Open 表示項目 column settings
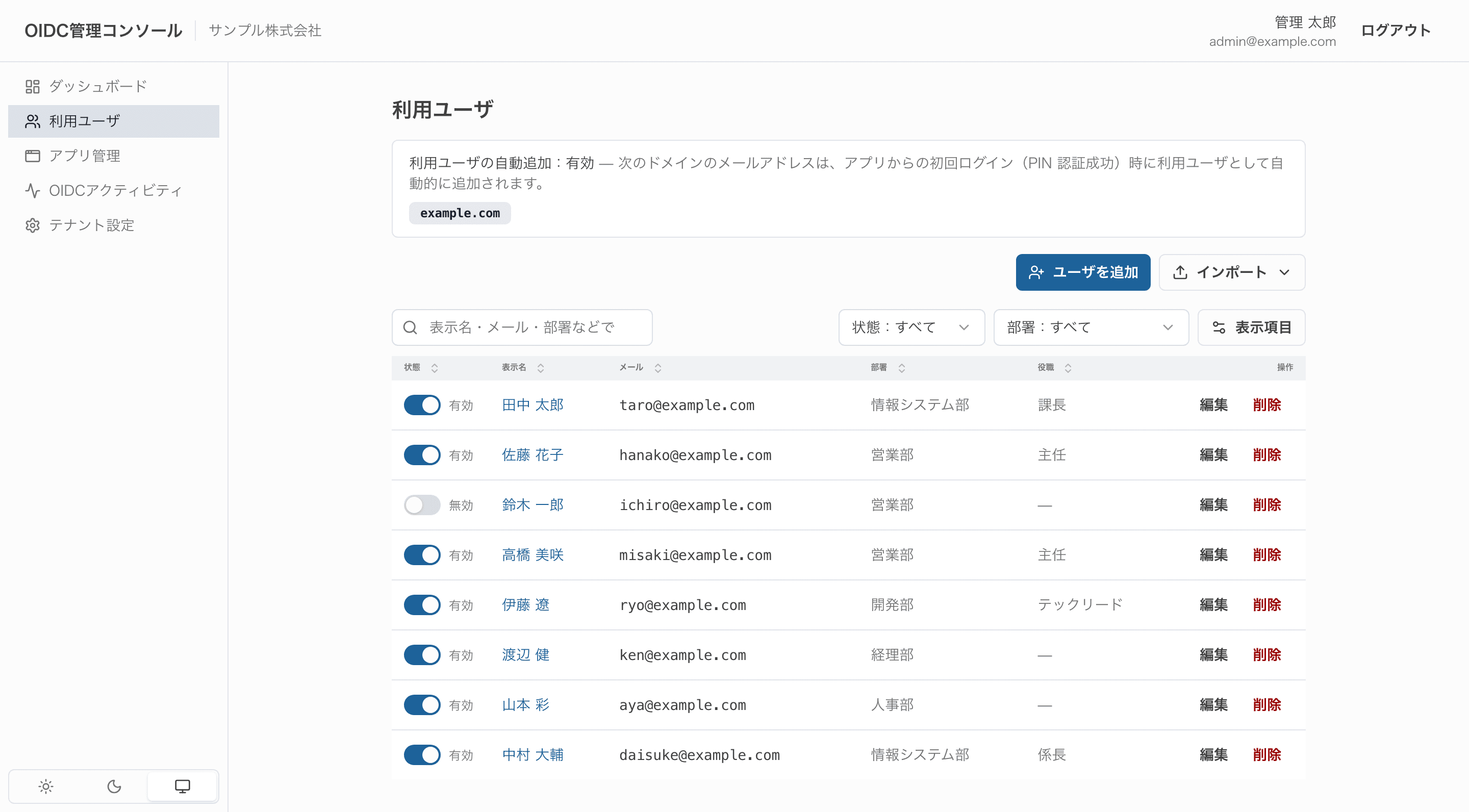This screenshot has height=812, width=1469. pos(1251,327)
